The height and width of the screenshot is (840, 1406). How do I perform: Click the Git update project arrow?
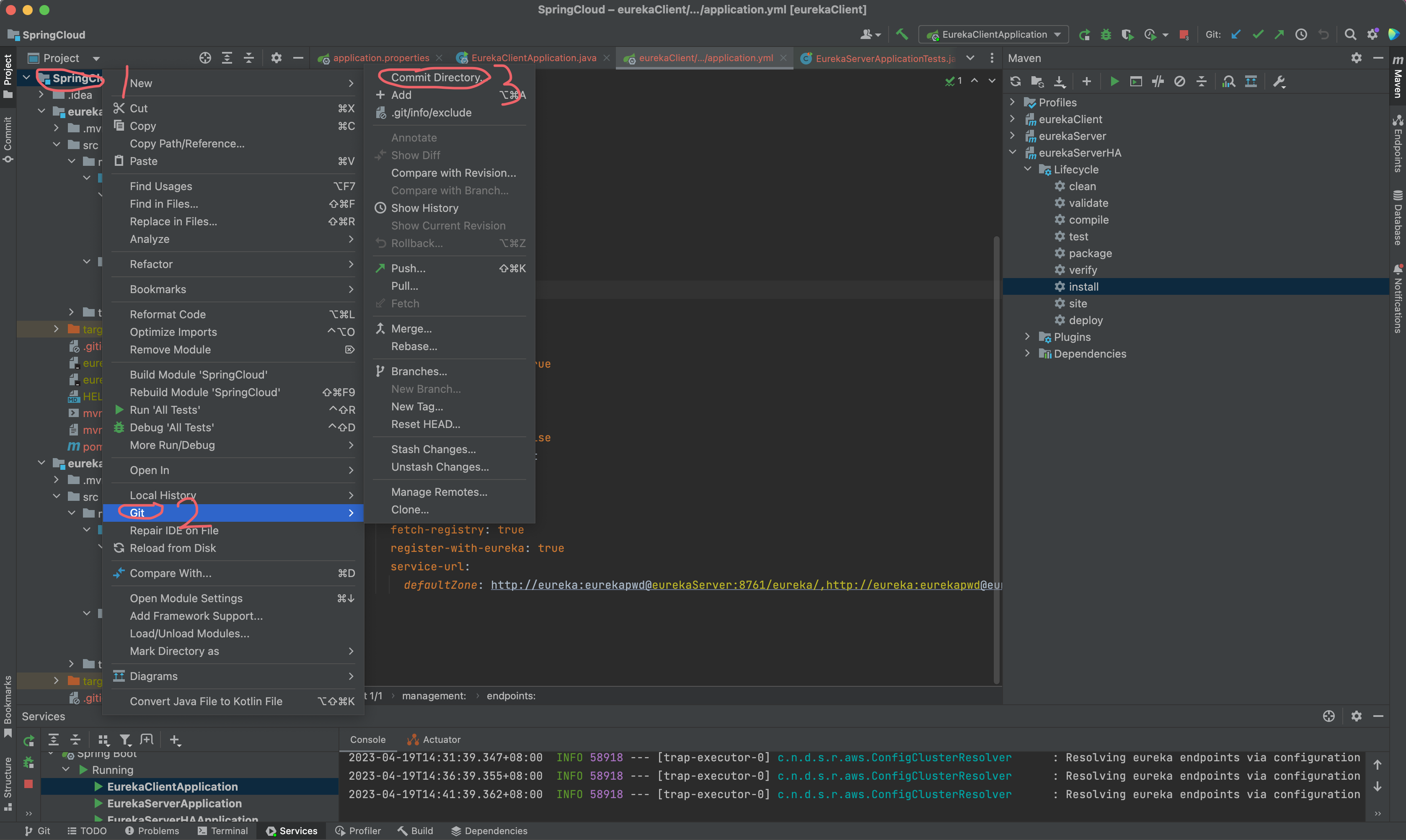[x=1236, y=34]
